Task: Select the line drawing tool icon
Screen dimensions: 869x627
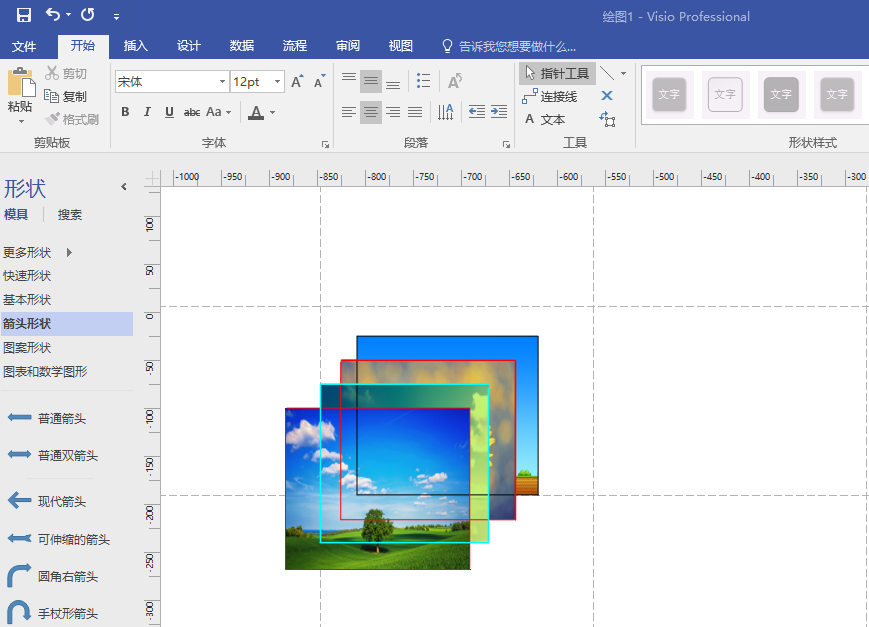Action: 607,73
